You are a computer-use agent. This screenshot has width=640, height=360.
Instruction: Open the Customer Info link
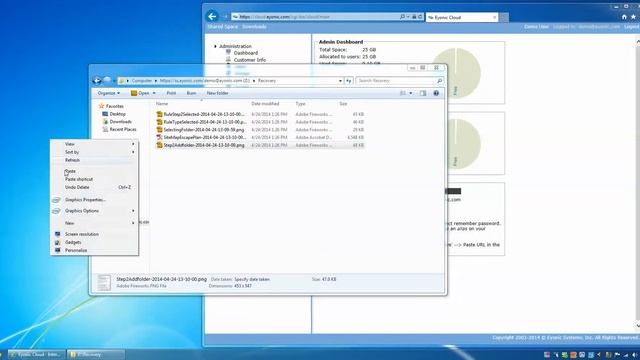tap(249, 60)
